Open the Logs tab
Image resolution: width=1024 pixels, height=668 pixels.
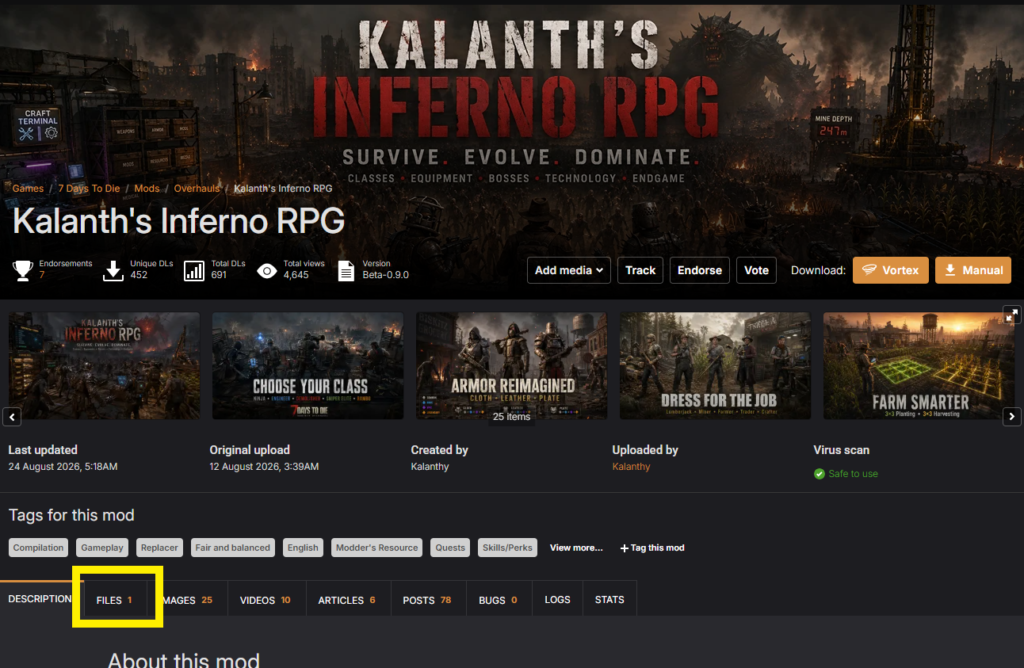pos(558,599)
